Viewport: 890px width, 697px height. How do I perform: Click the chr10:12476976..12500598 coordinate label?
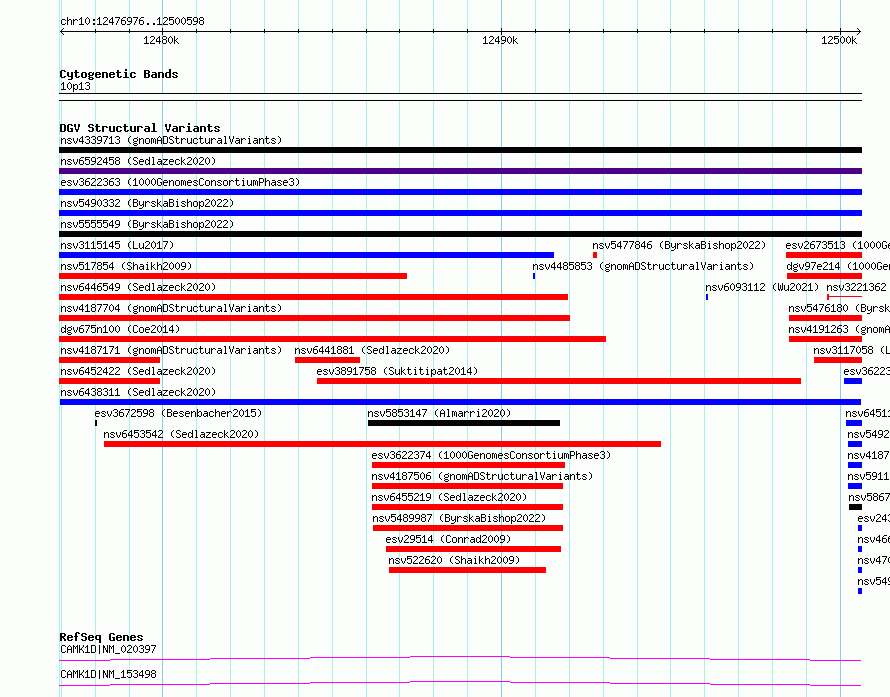click(132, 21)
